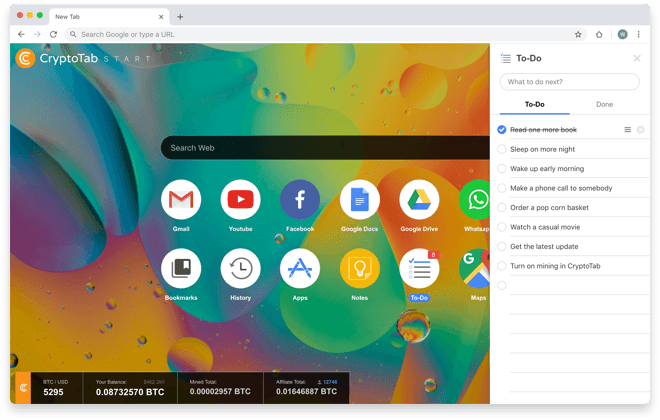Select the To-Do tab in panel
660x420 pixels.
pos(534,104)
